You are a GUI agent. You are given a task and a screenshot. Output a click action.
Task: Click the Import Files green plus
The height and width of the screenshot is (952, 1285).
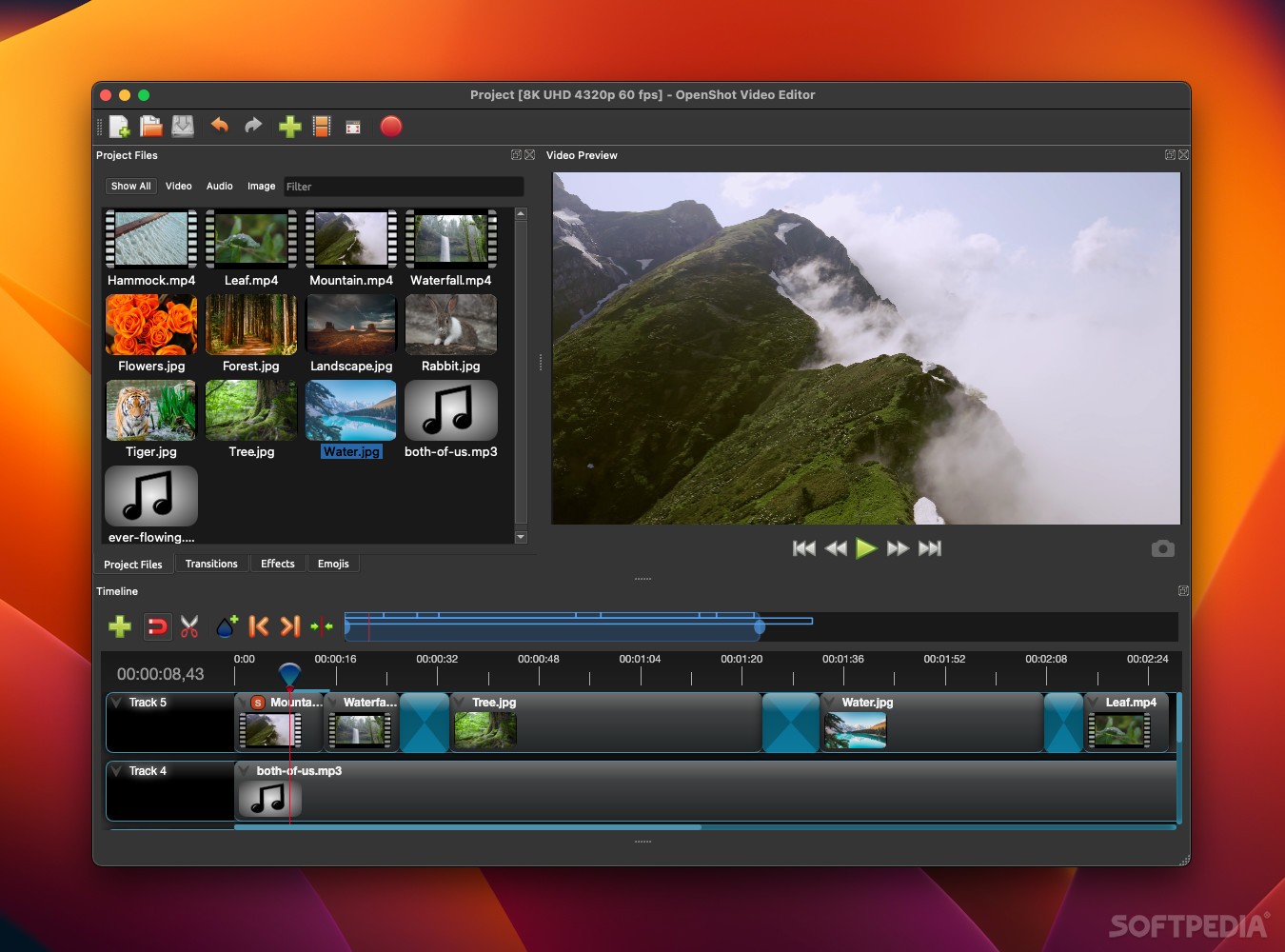click(x=289, y=126)
